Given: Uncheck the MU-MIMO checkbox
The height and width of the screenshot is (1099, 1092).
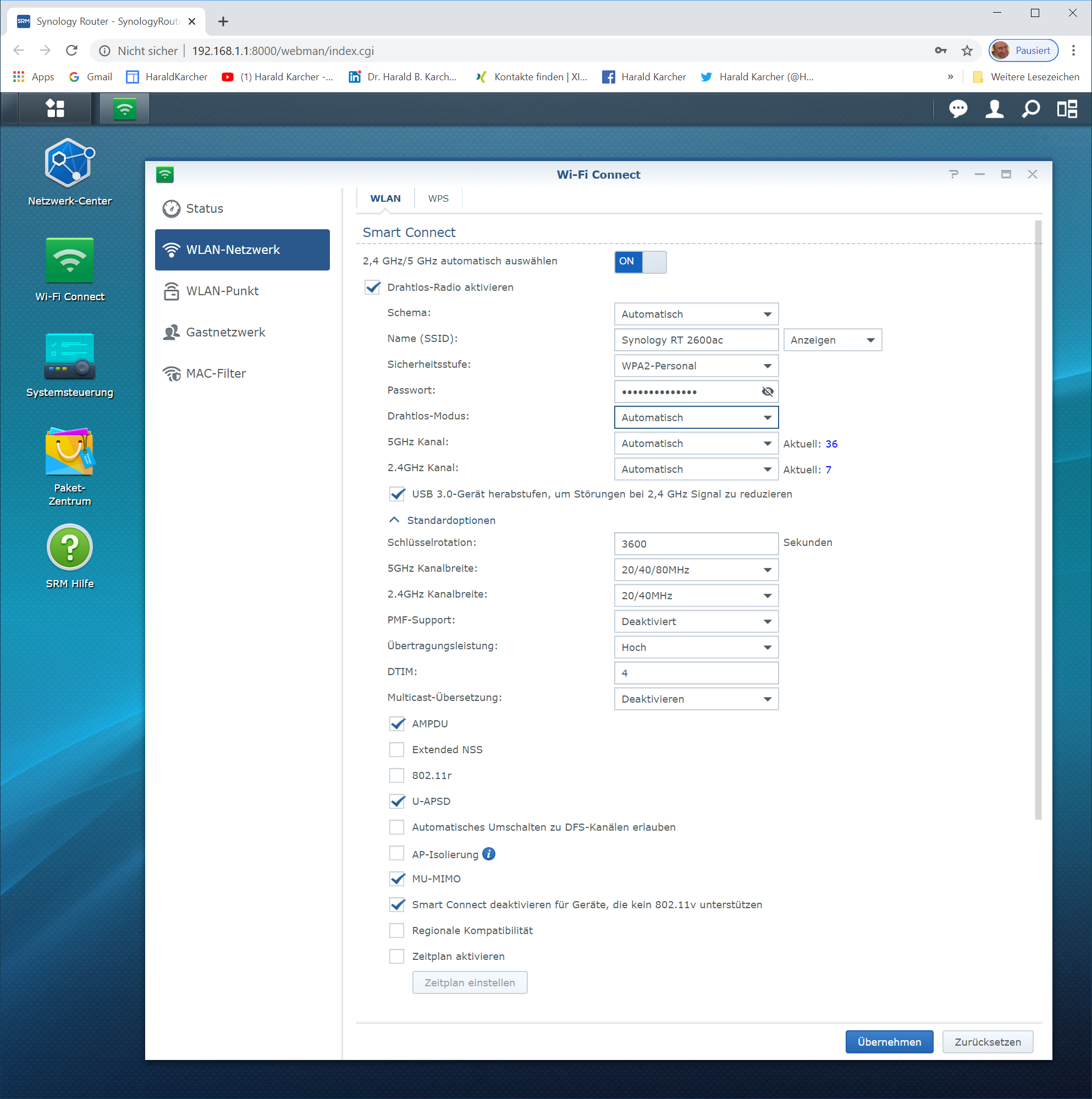Looking at the screenshot, I should [396, 879].
